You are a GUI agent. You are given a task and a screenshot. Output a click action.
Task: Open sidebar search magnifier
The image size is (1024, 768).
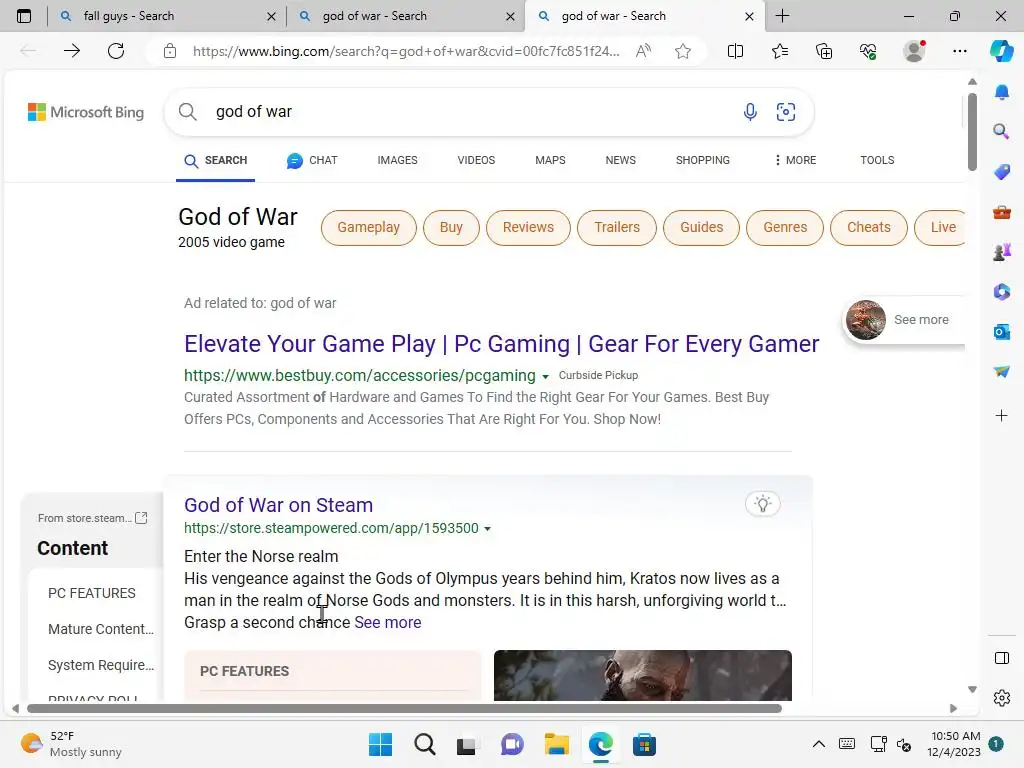coord(1002,131)
